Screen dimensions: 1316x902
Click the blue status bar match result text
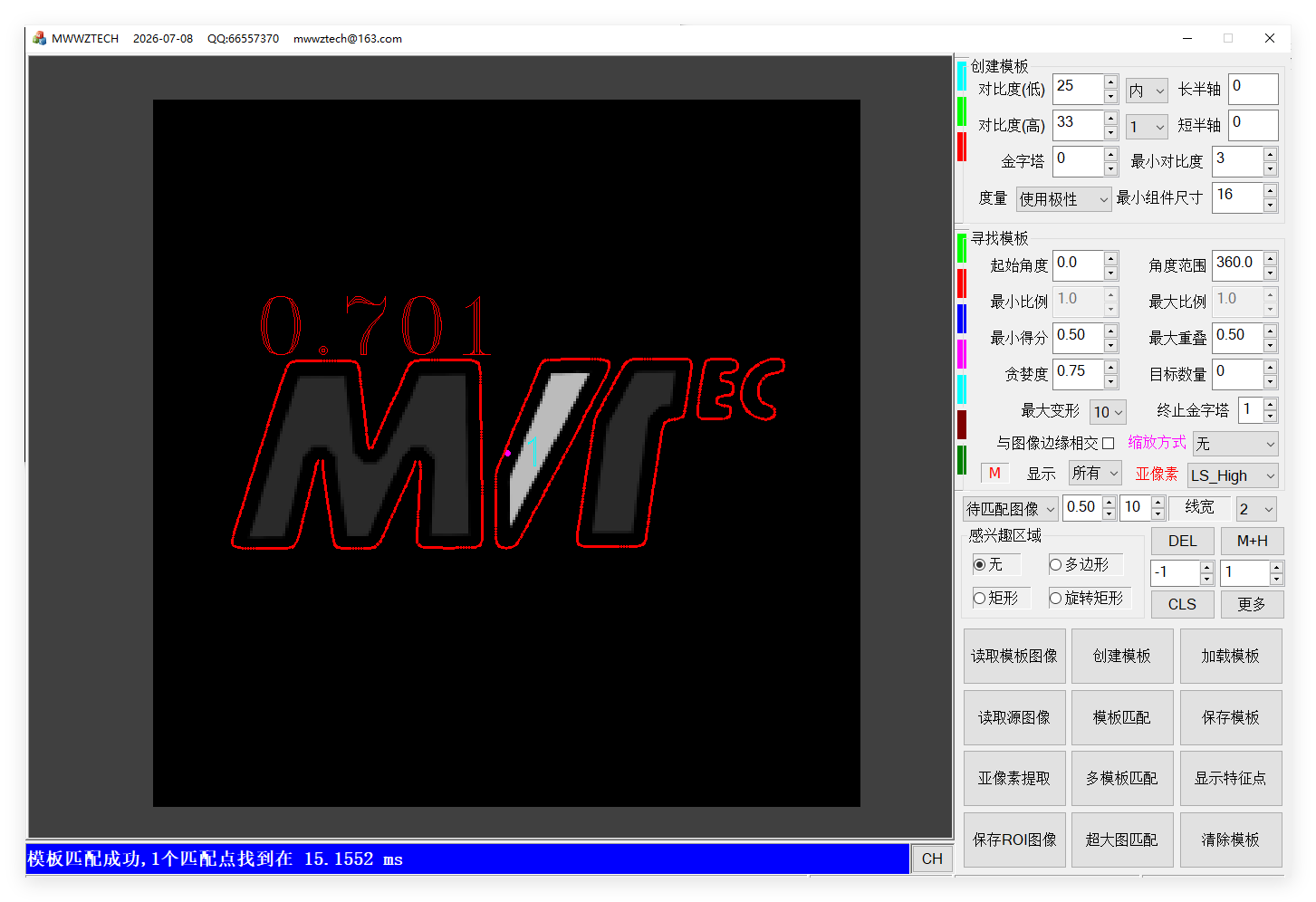[x=216, y=859]
